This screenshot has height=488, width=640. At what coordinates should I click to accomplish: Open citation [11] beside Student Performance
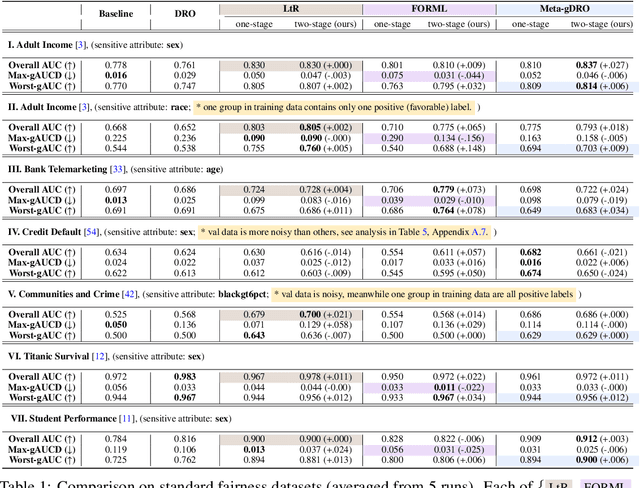(x=124, y=419)
